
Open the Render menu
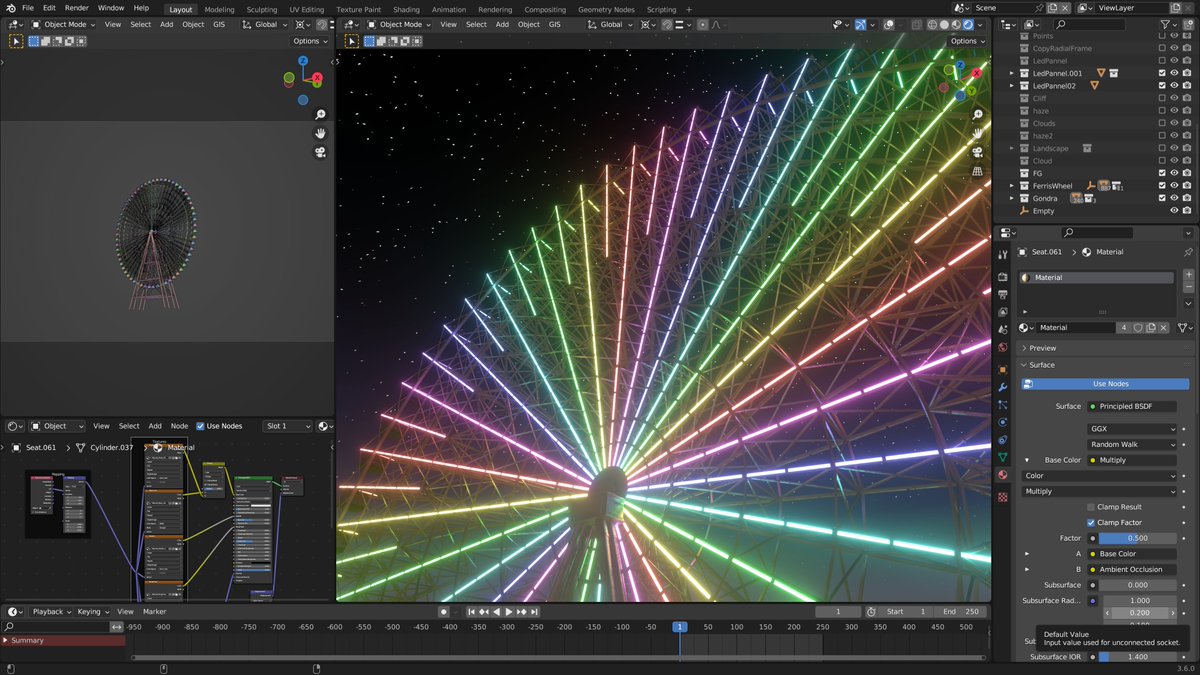tap(77, 8)
